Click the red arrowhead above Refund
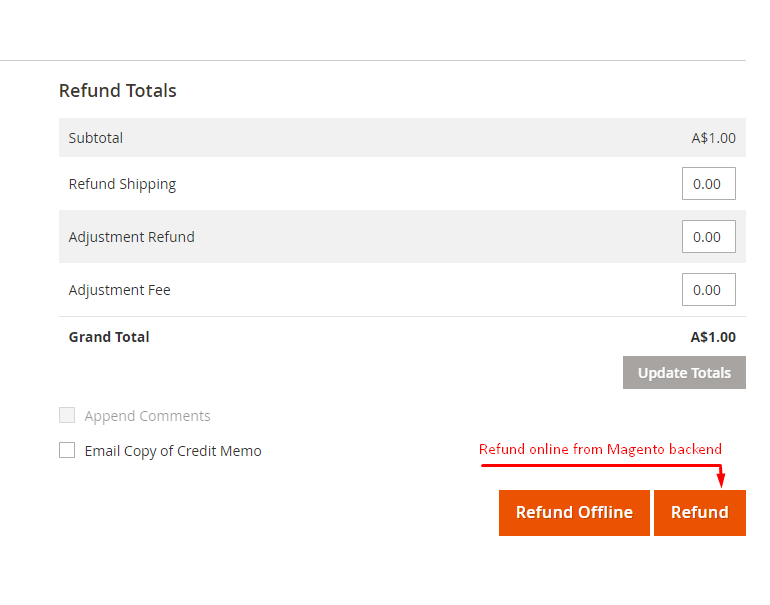The width and height of the screenshot is (770, 605). point(721,481)
